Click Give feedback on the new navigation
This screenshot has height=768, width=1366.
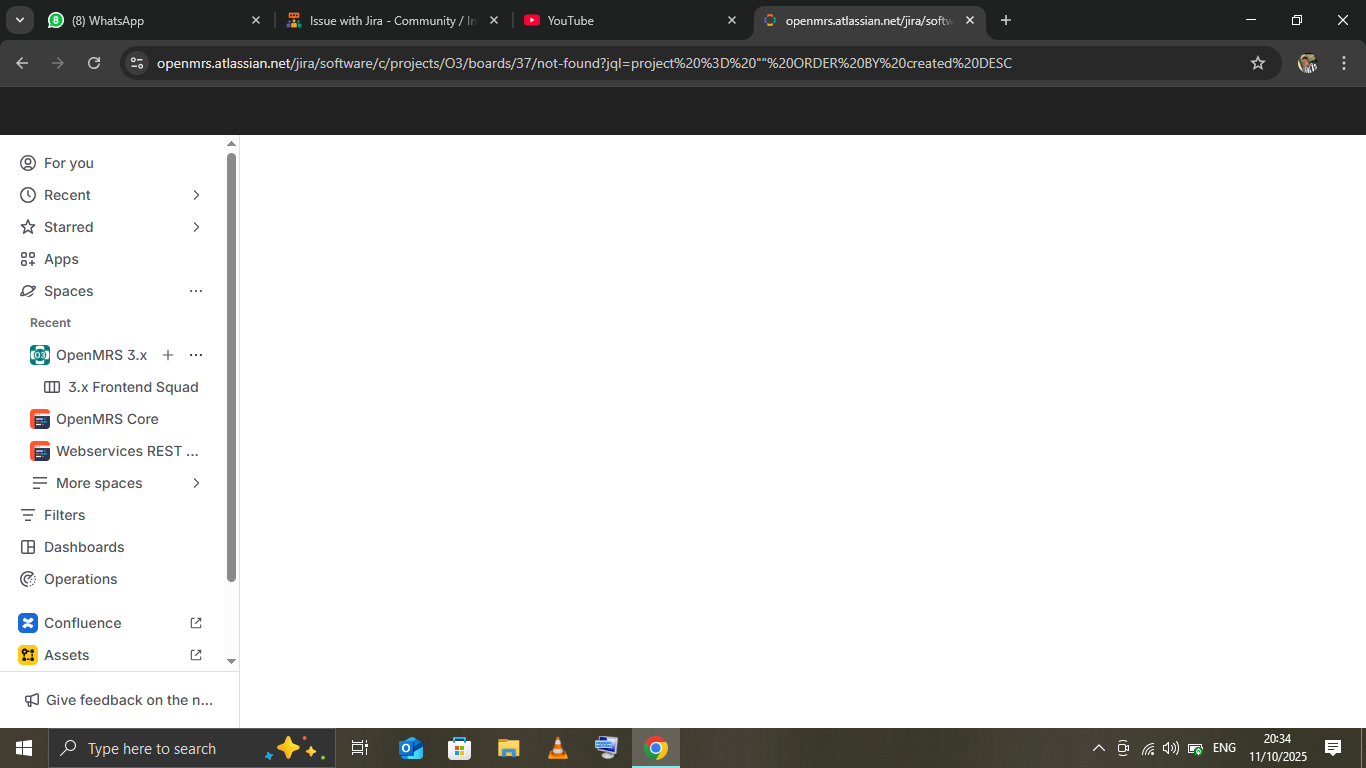point(129,700)
